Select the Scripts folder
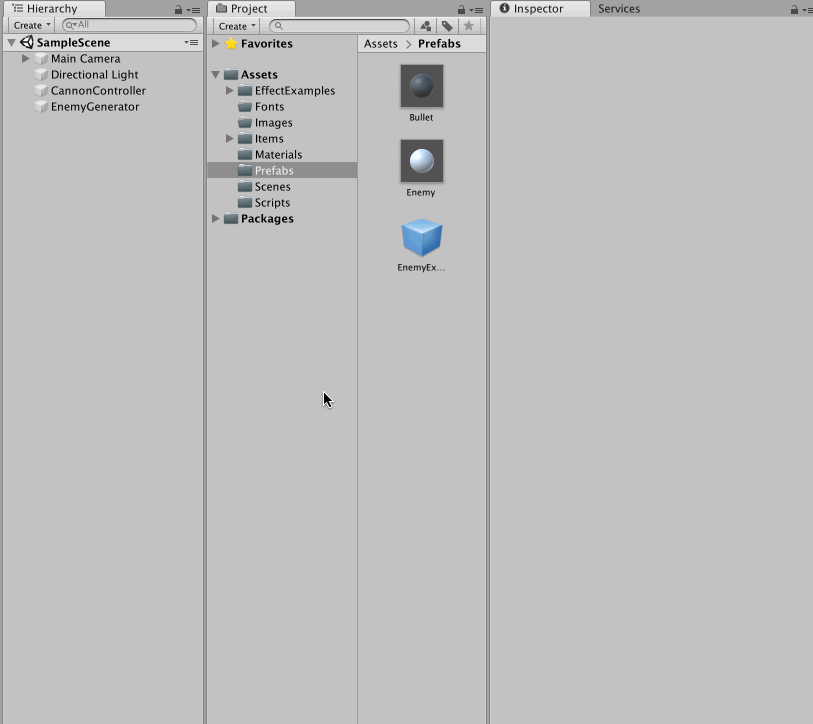813x724 pixels. click(x=272, y=203)
